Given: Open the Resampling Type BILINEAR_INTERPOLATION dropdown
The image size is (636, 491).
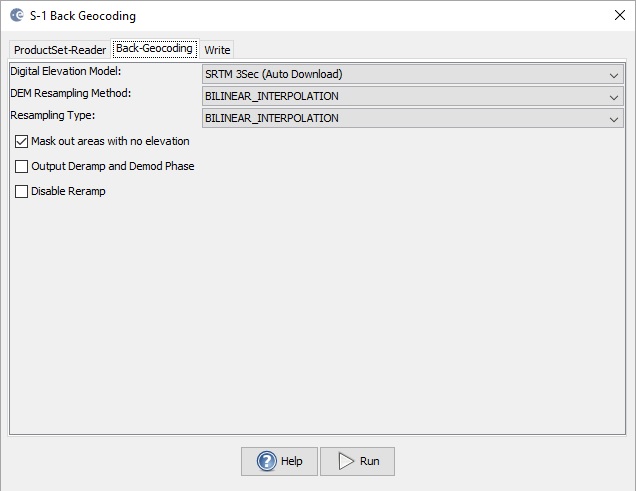Looking at the screenshot, I should coord(412,119).
